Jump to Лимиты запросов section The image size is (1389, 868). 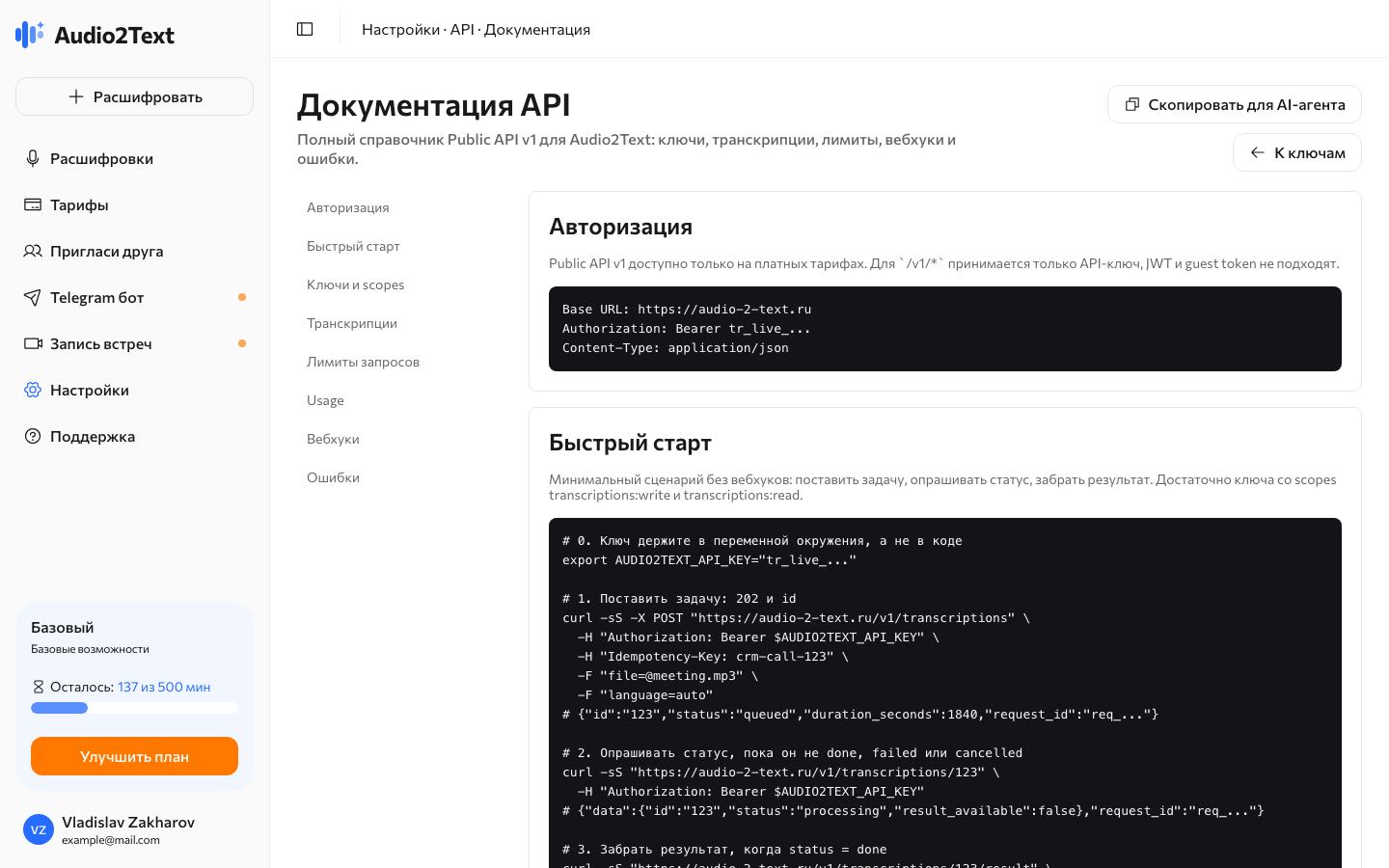(x=363, y=362)
